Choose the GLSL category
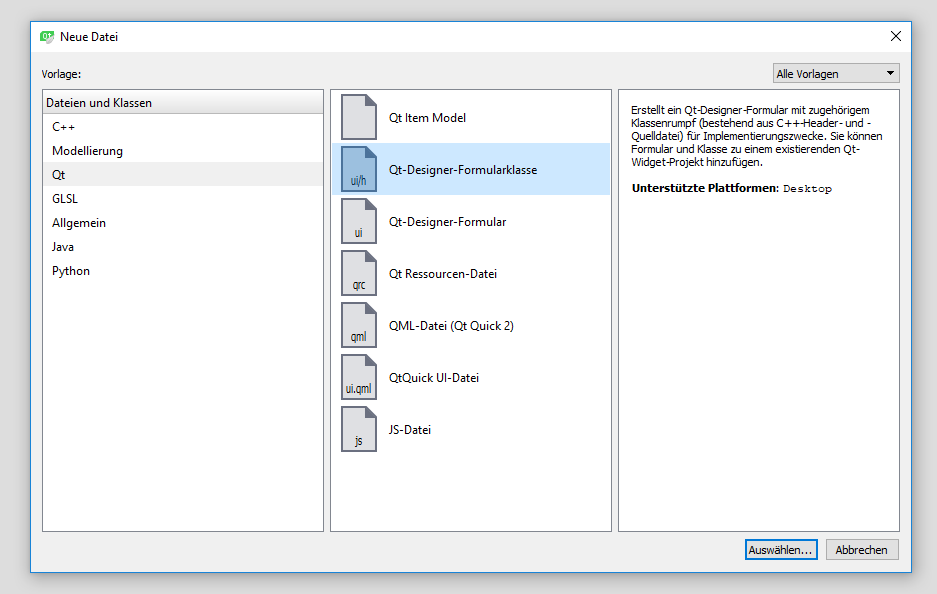The image size is (937, 594). [x=183, y=198]
